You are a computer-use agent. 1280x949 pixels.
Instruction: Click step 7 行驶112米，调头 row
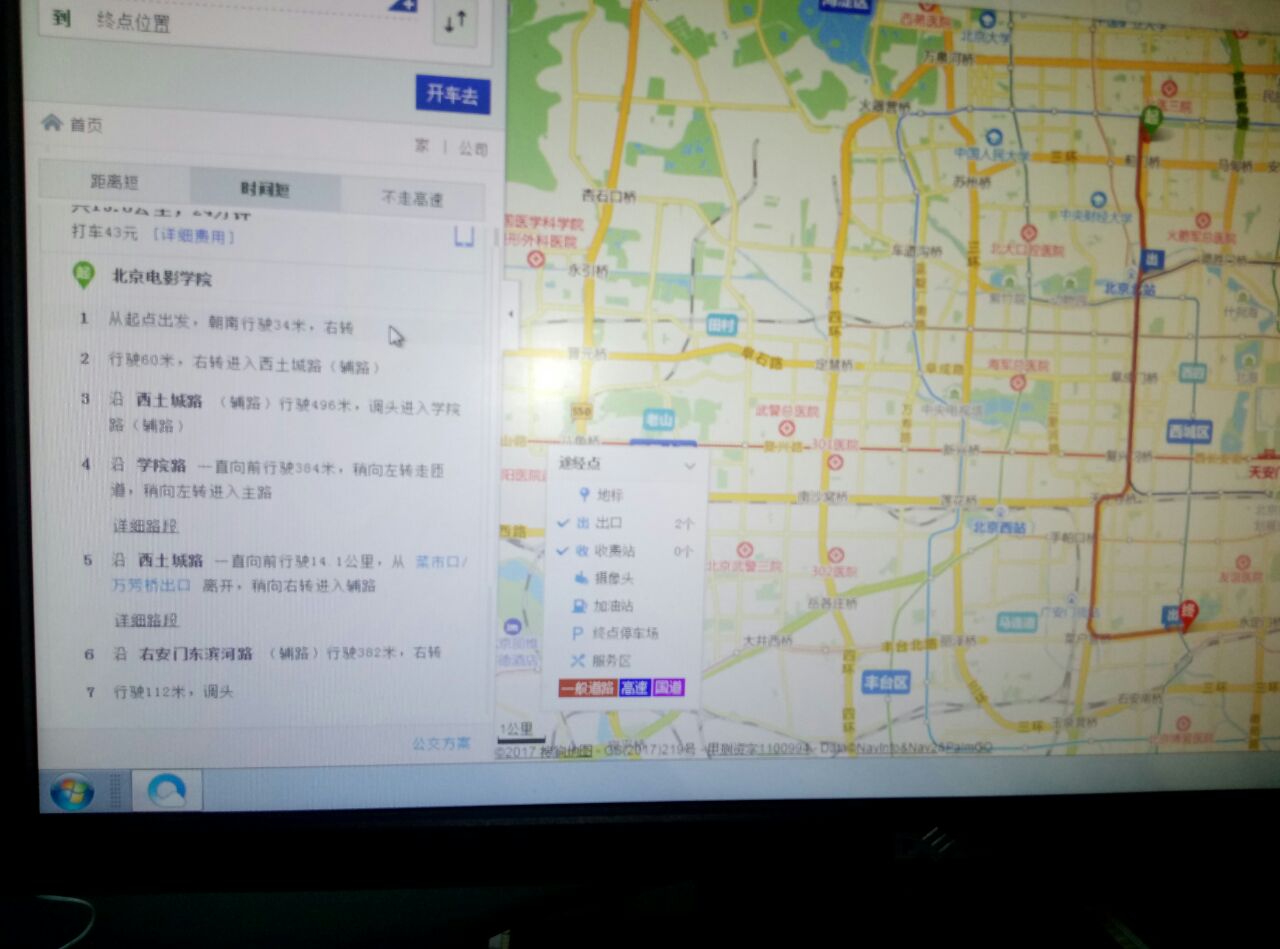(x=158, y=691)
